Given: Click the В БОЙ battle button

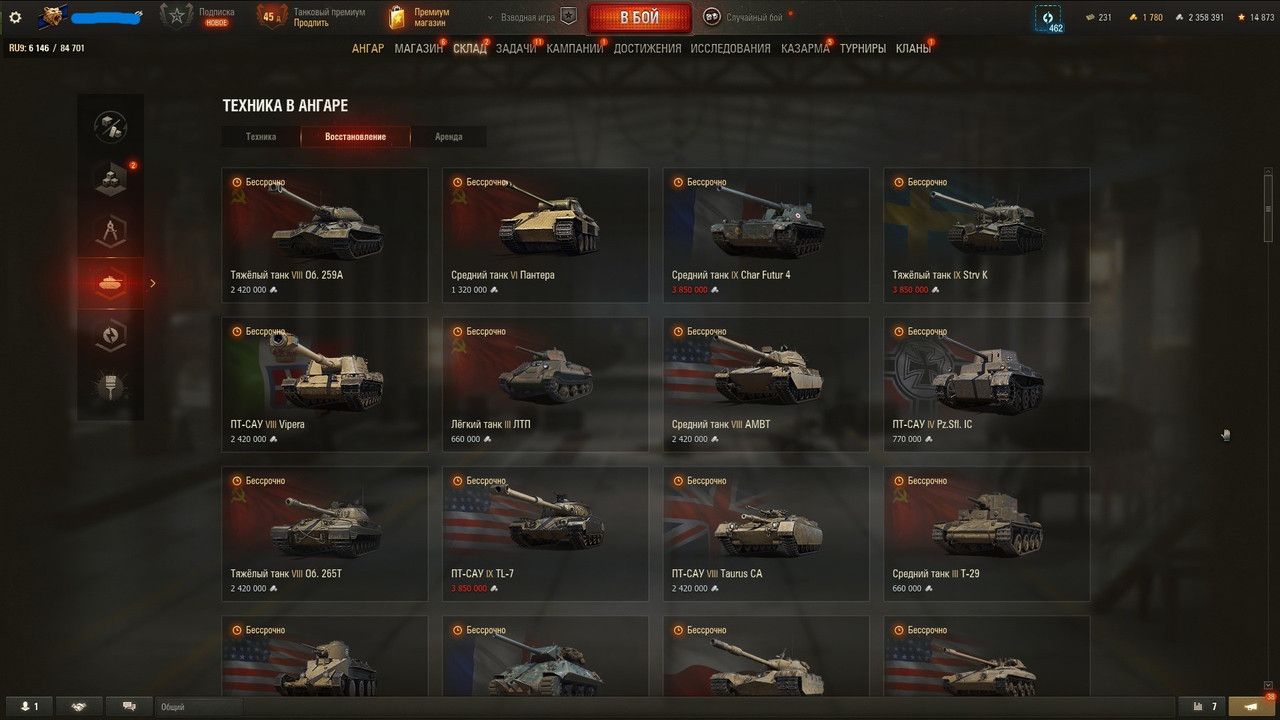Looking at the screenshot, I should pyautogui.click(x=639, y=18).
